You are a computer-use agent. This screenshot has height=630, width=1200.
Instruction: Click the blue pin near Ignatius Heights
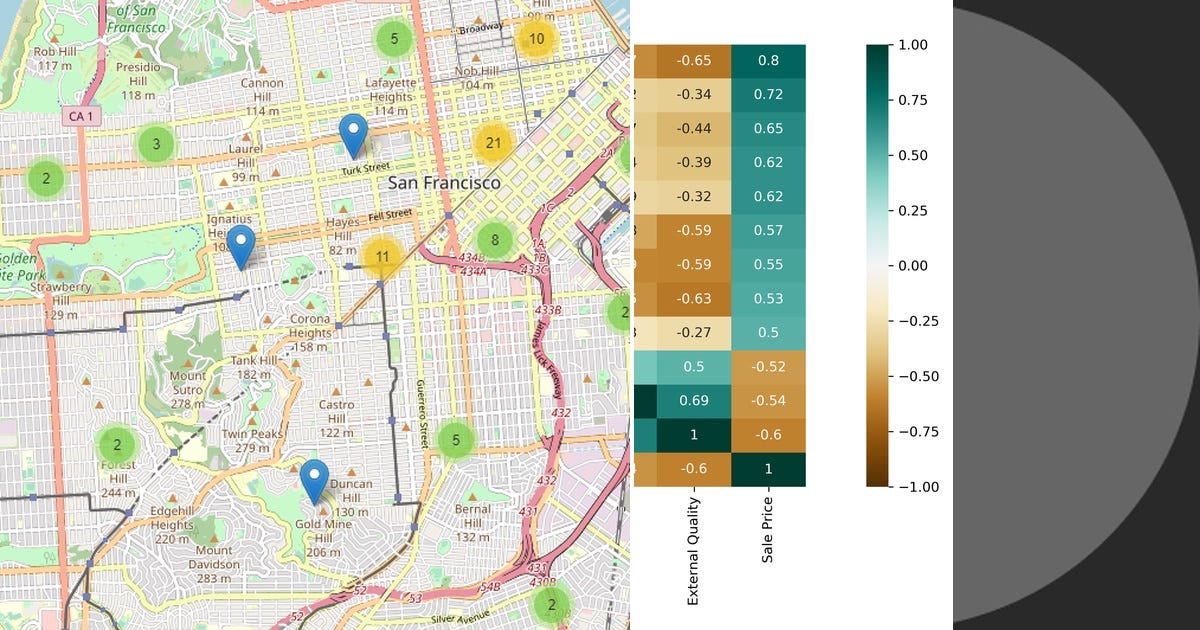pyautogui.click(x=240, y=240)
